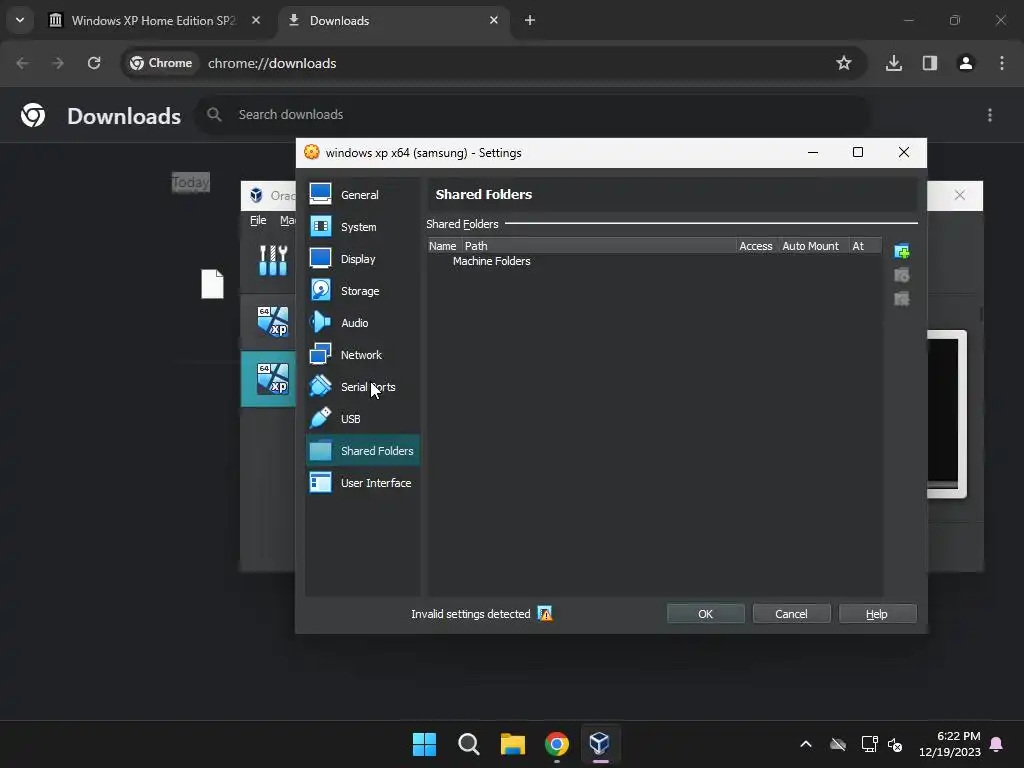Open the tab search dropdown

(x=20, y=20)
